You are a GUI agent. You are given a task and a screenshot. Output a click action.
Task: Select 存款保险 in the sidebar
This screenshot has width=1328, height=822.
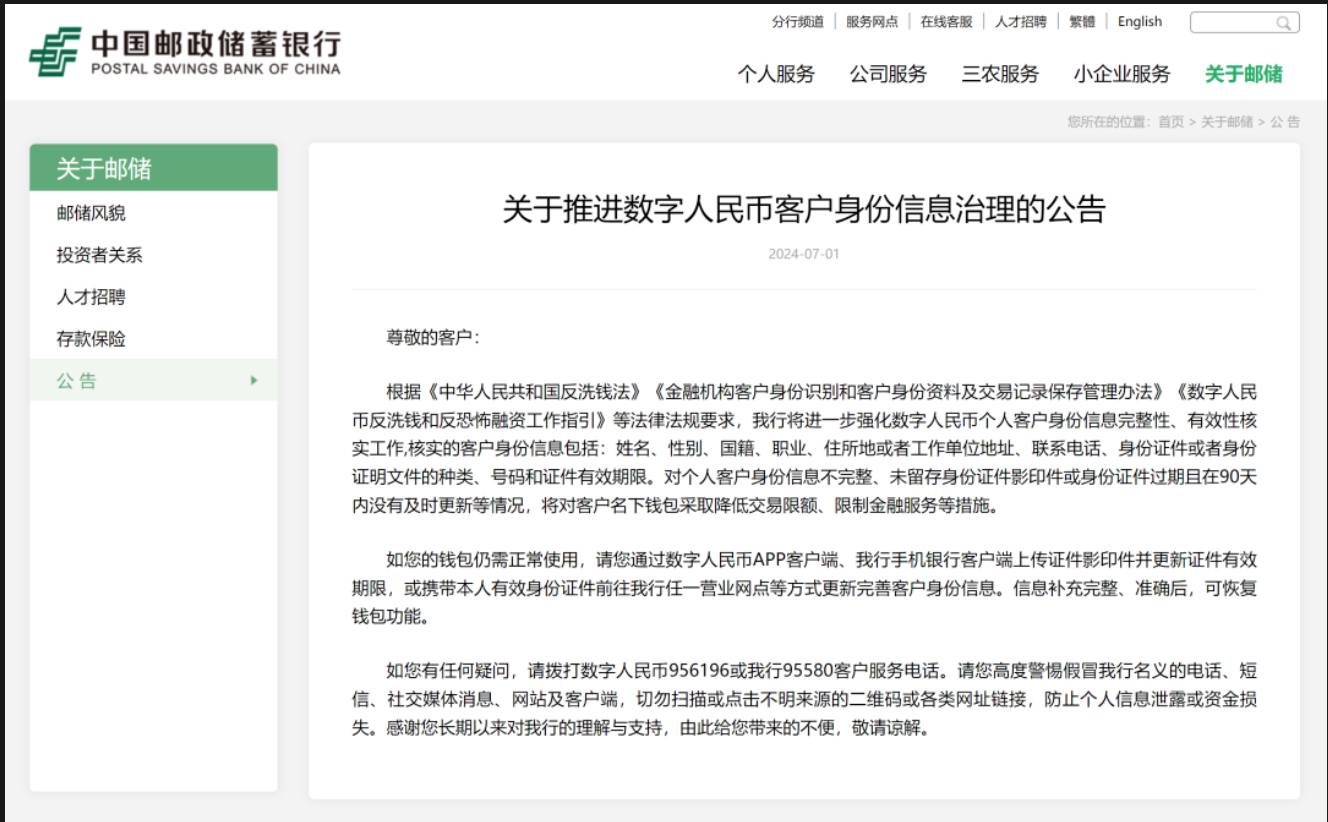pos(91,339)
